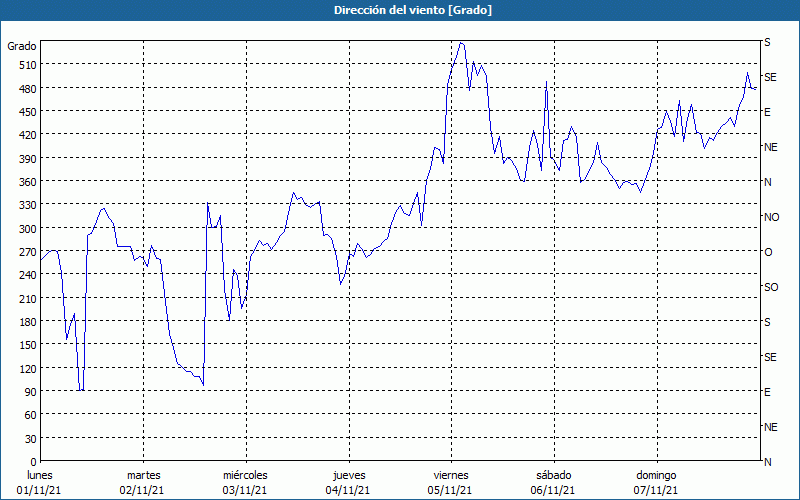
Task: Click the 'viernes' day label
Action: (x=451, y=475)
